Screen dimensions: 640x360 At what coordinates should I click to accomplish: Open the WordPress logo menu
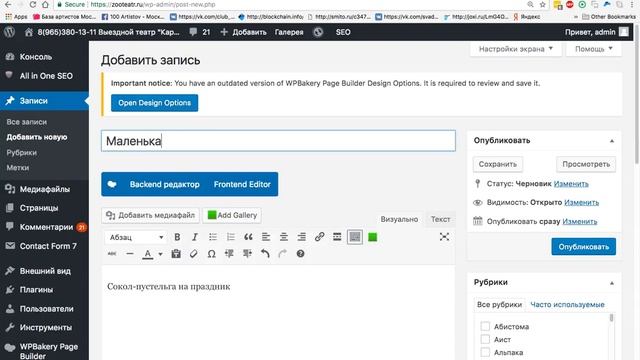click(x=10, y=32)
